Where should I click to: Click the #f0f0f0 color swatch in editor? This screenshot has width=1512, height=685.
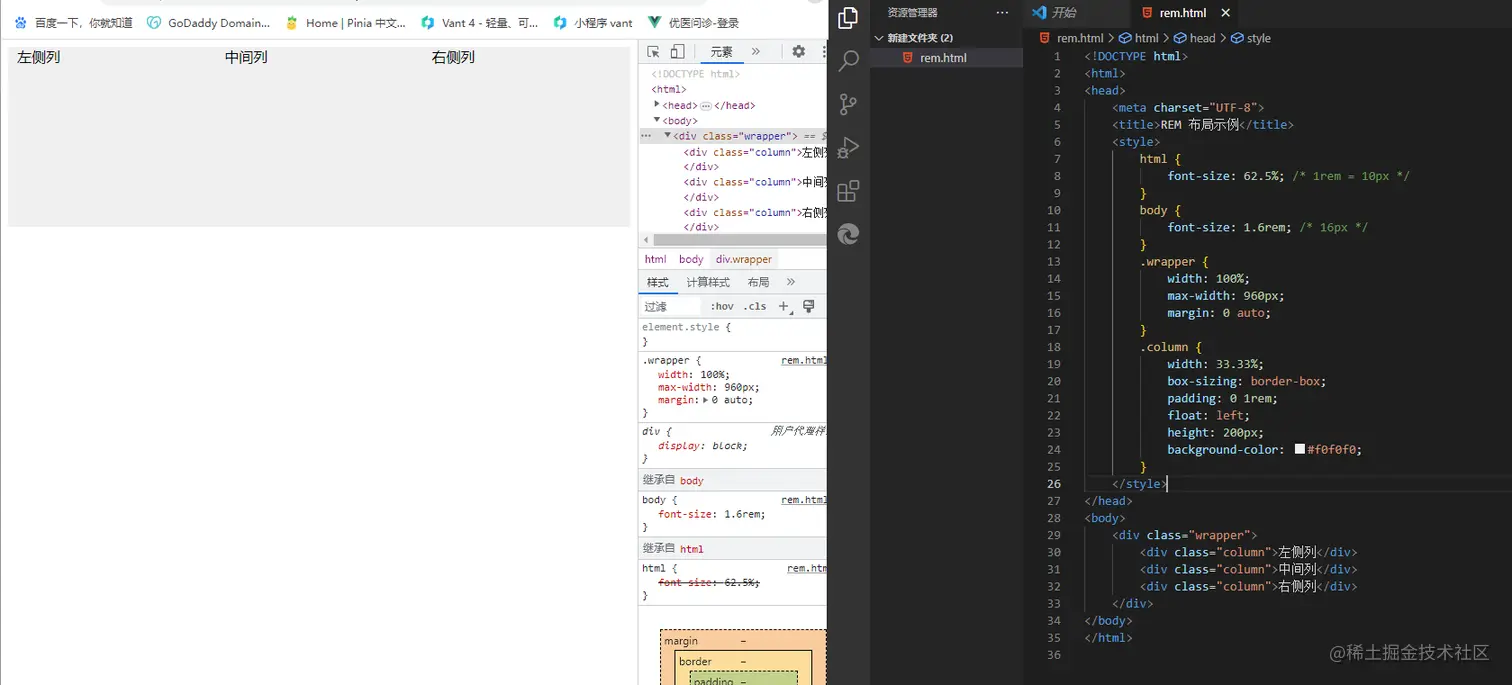click(1300, 450)
